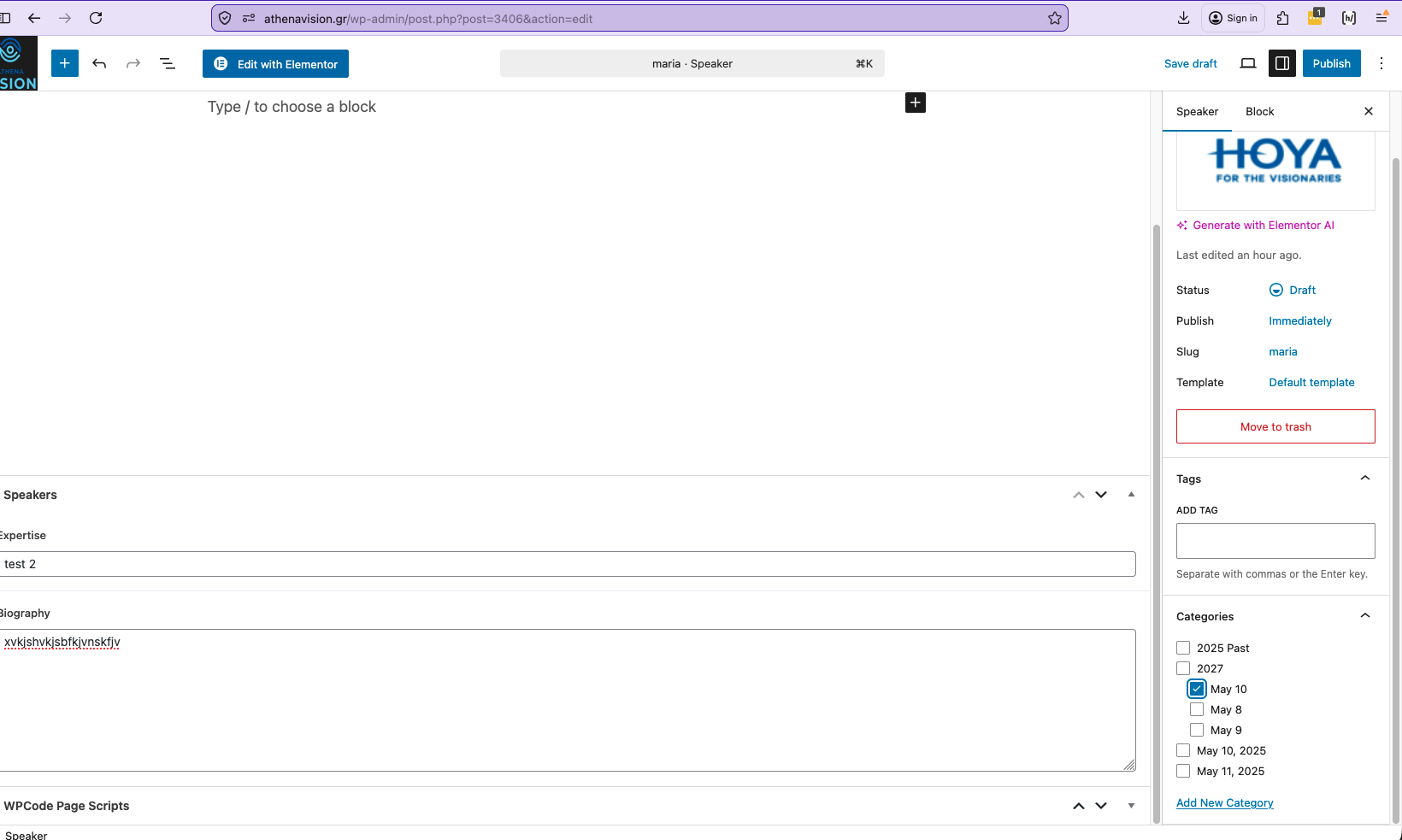The height and width of the screenshot is (840, 1402).
Task: Bookmark this page with the star icon
Action: tap(1055, 18)
